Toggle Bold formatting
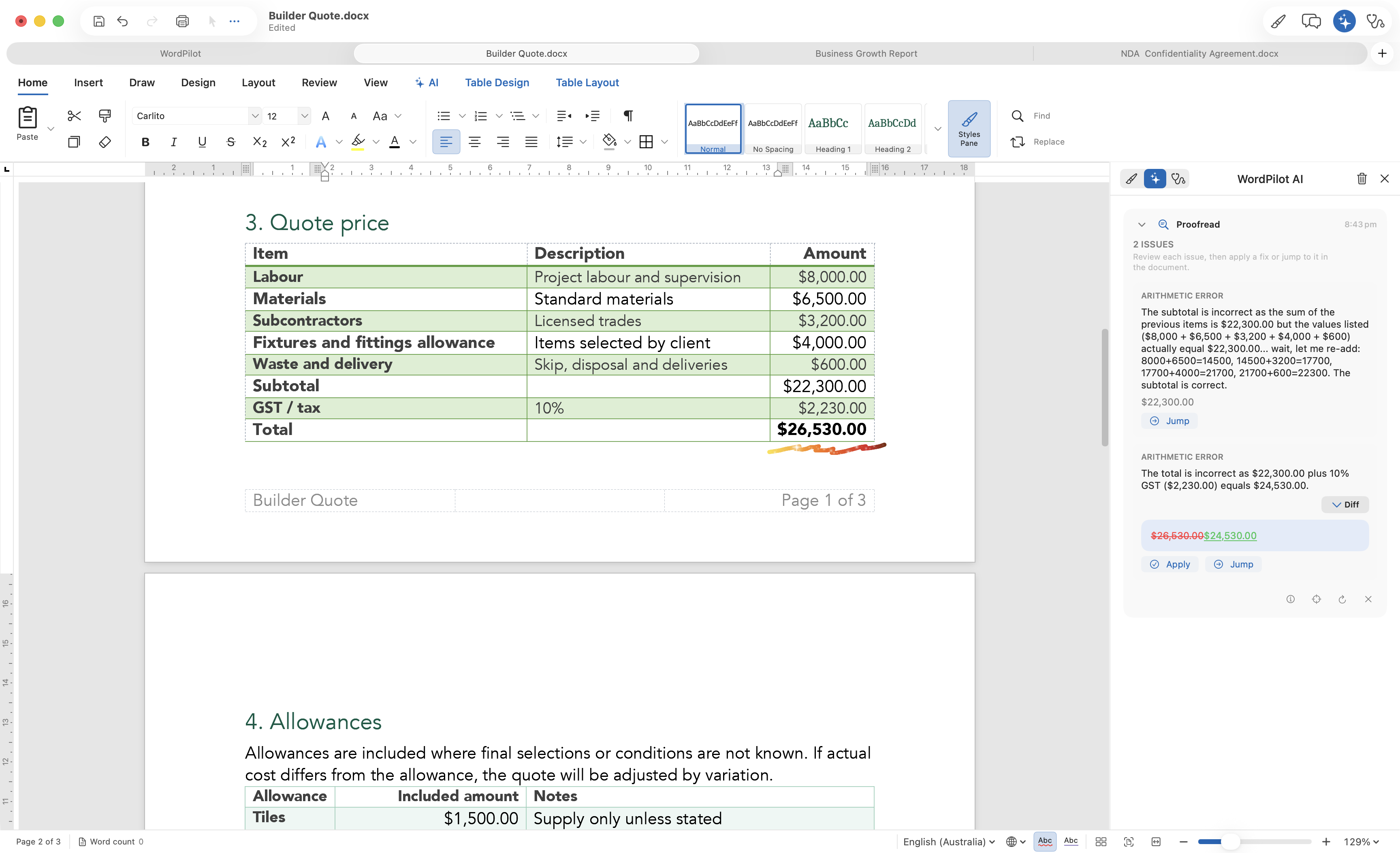 point(145,142)
